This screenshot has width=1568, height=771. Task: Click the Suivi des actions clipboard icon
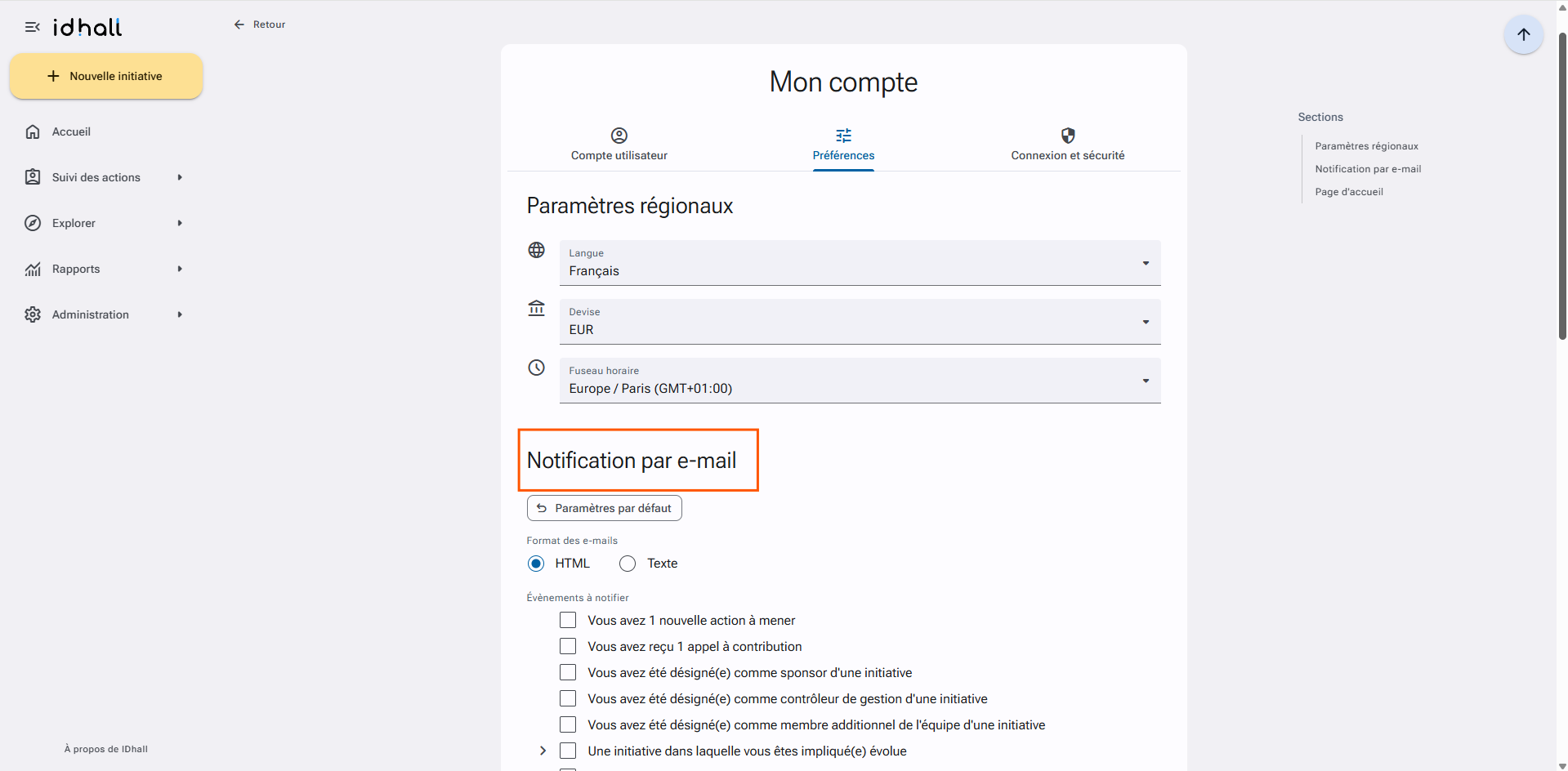point(33,177)
